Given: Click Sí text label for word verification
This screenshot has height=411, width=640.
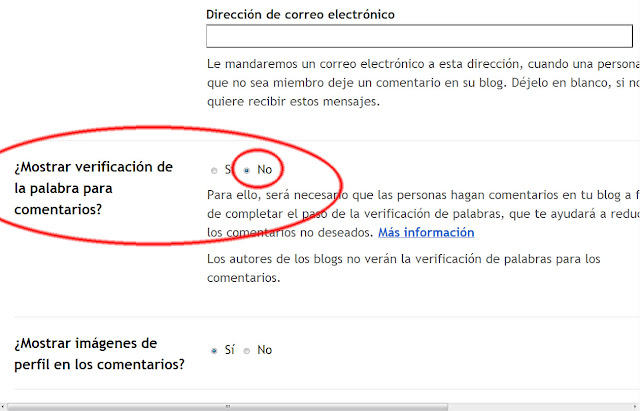Looking at the screenshot, I should tap(229, 170).
